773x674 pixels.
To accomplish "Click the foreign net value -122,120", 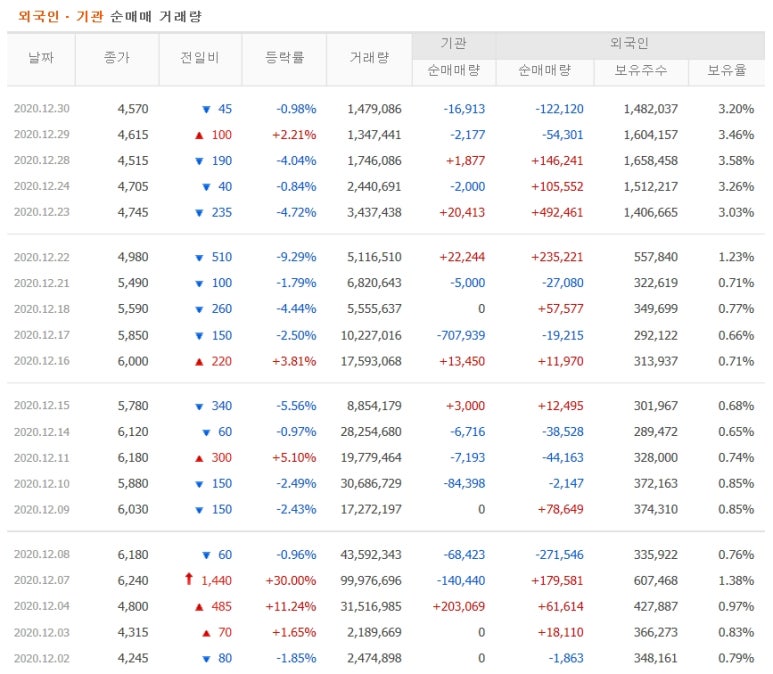I will pos(560,109).
